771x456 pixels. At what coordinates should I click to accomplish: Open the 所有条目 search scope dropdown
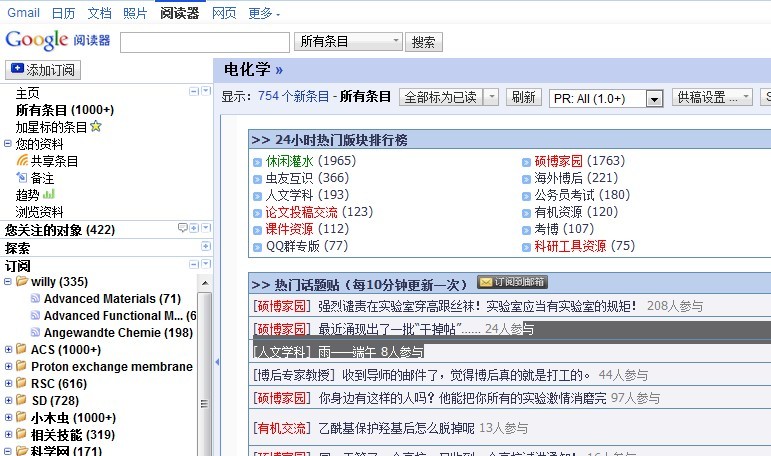(348, 42)
